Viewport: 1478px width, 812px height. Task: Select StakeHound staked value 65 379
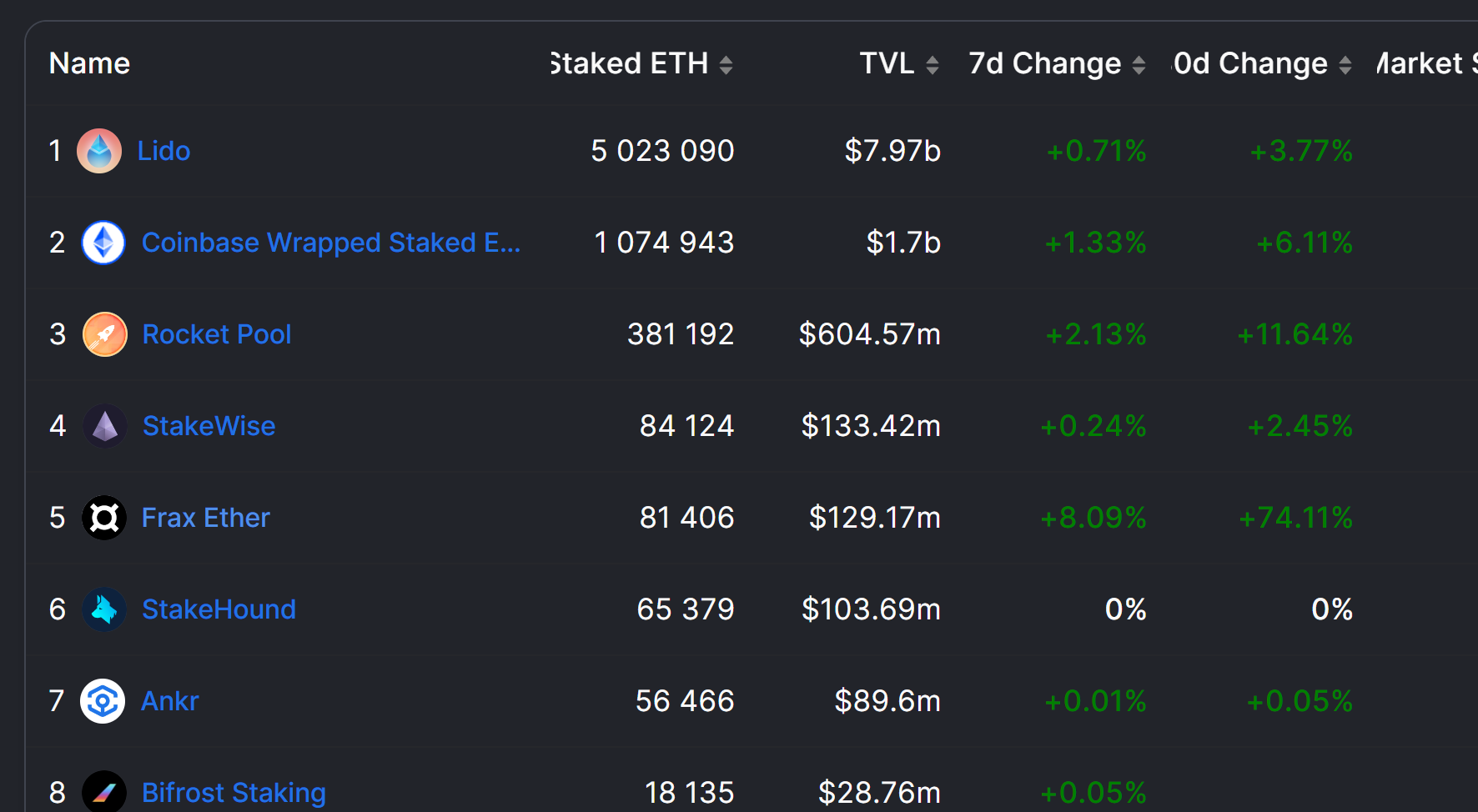(x=686, y=609)
